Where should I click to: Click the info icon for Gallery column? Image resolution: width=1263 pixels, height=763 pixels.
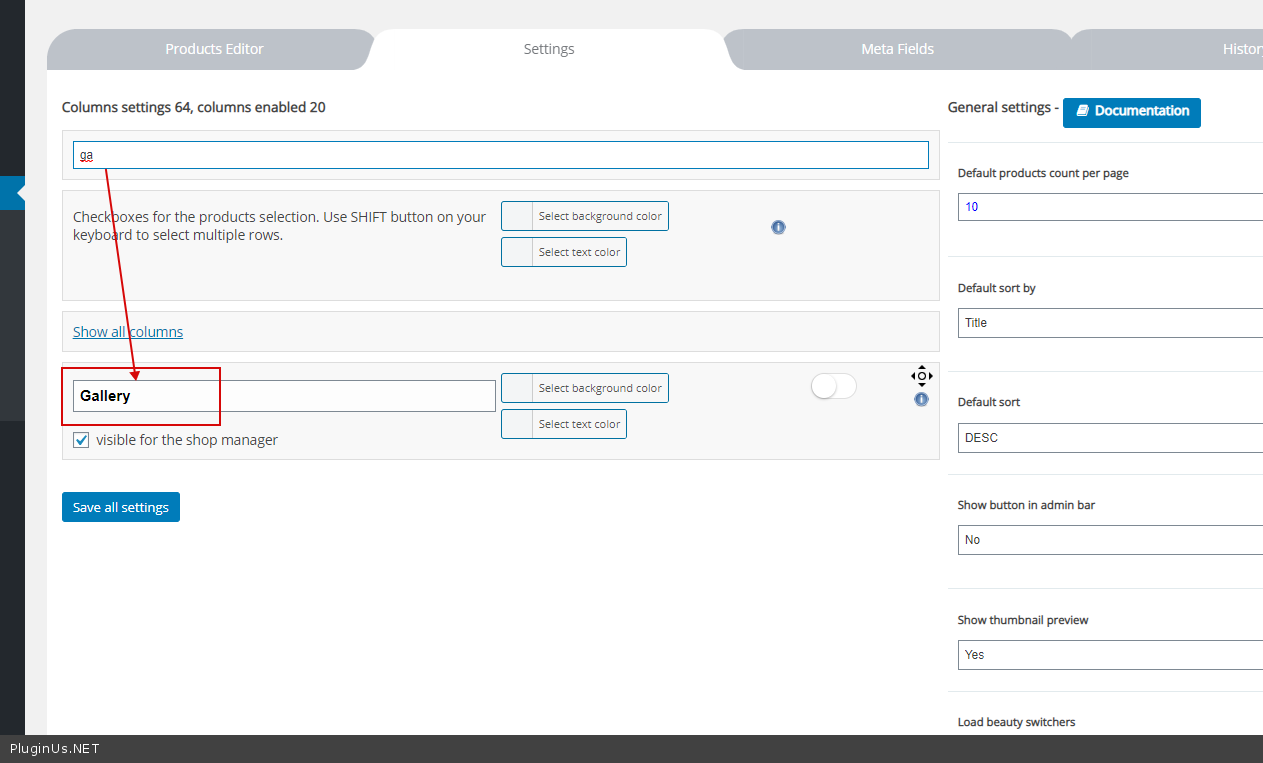coord(921,399)
